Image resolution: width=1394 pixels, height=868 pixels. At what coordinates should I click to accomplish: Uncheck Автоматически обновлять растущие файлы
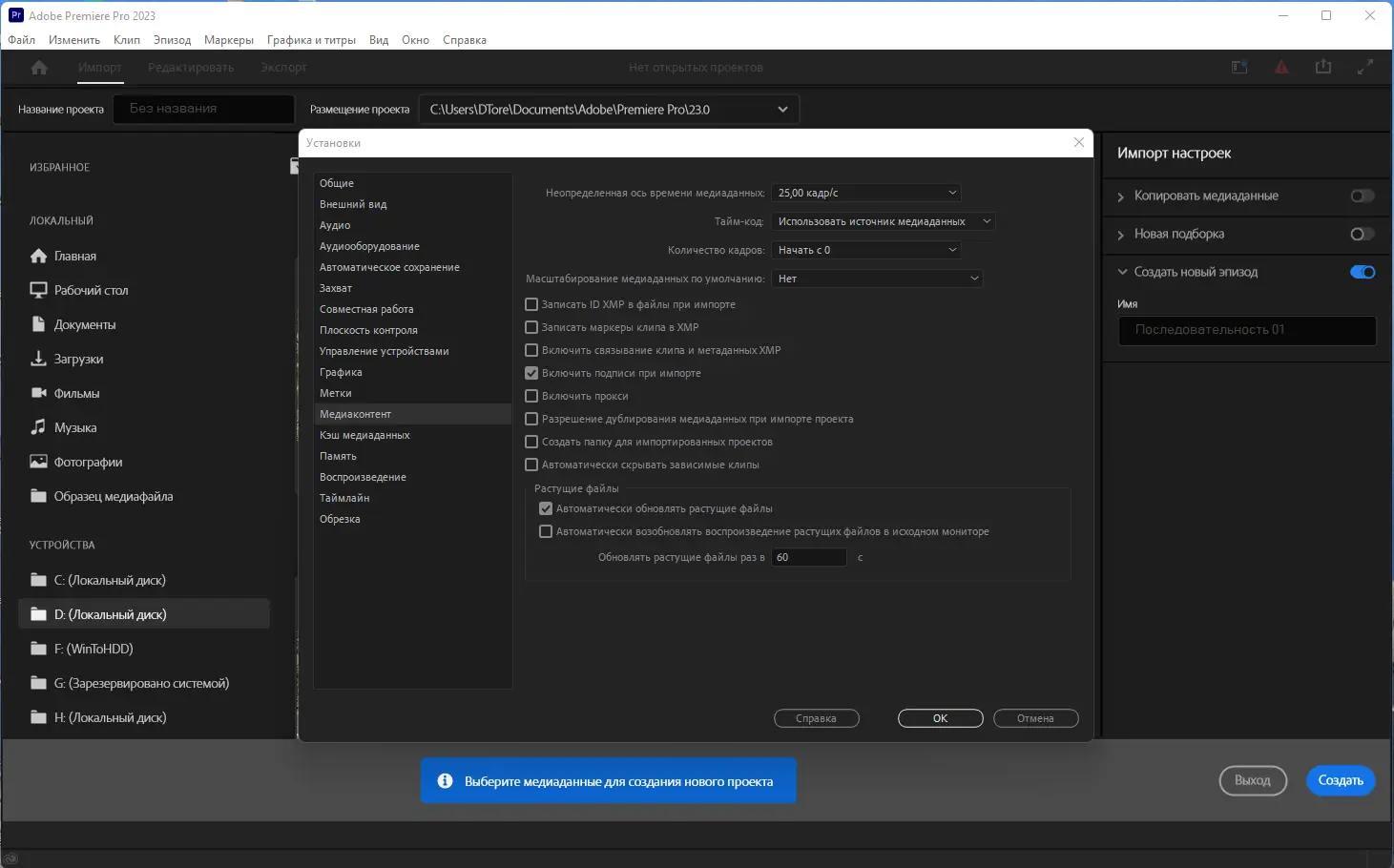point(546,508)
